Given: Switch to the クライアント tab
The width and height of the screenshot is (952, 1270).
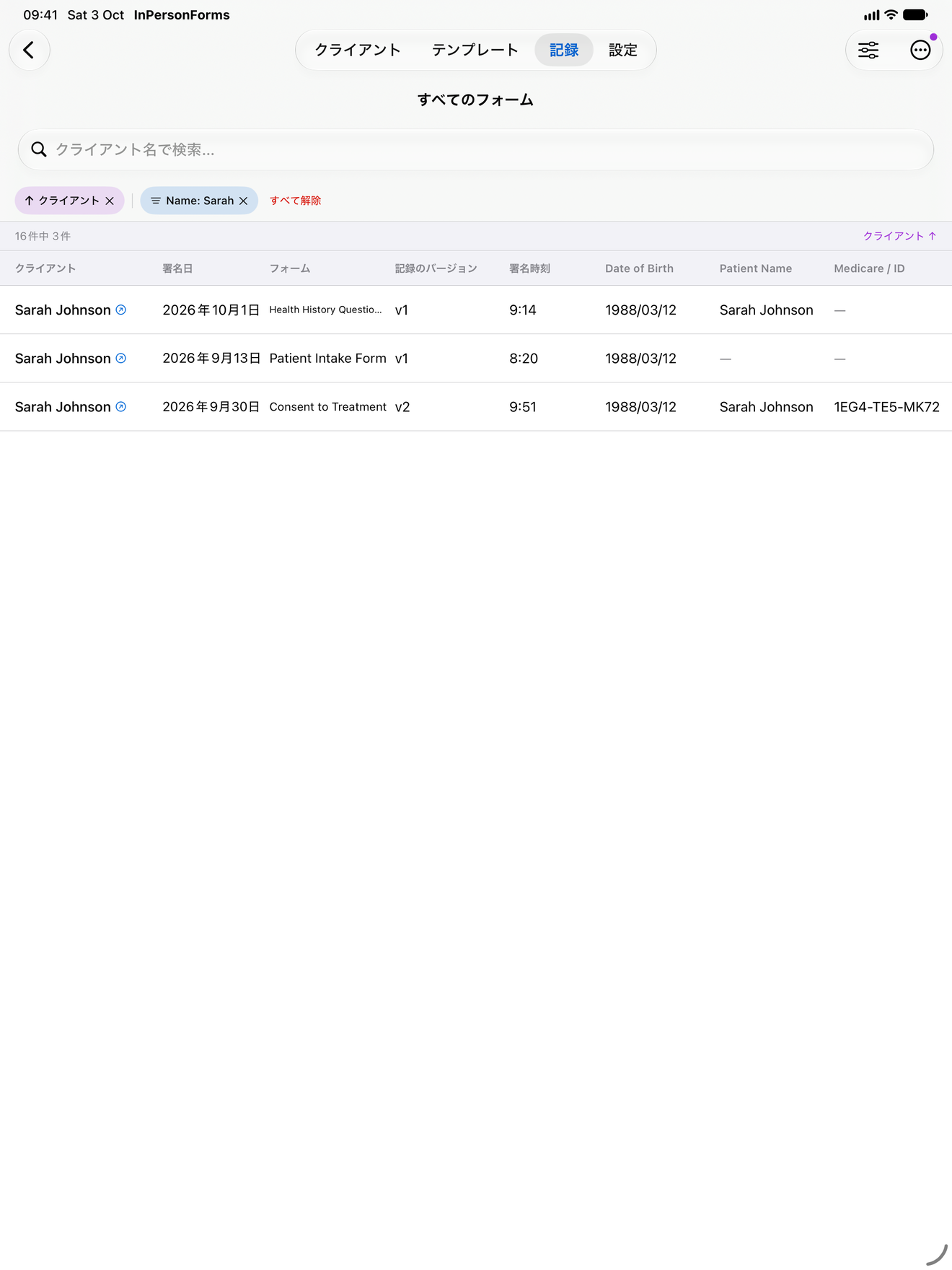Looking at the screenshot, I should coord(358,50).
